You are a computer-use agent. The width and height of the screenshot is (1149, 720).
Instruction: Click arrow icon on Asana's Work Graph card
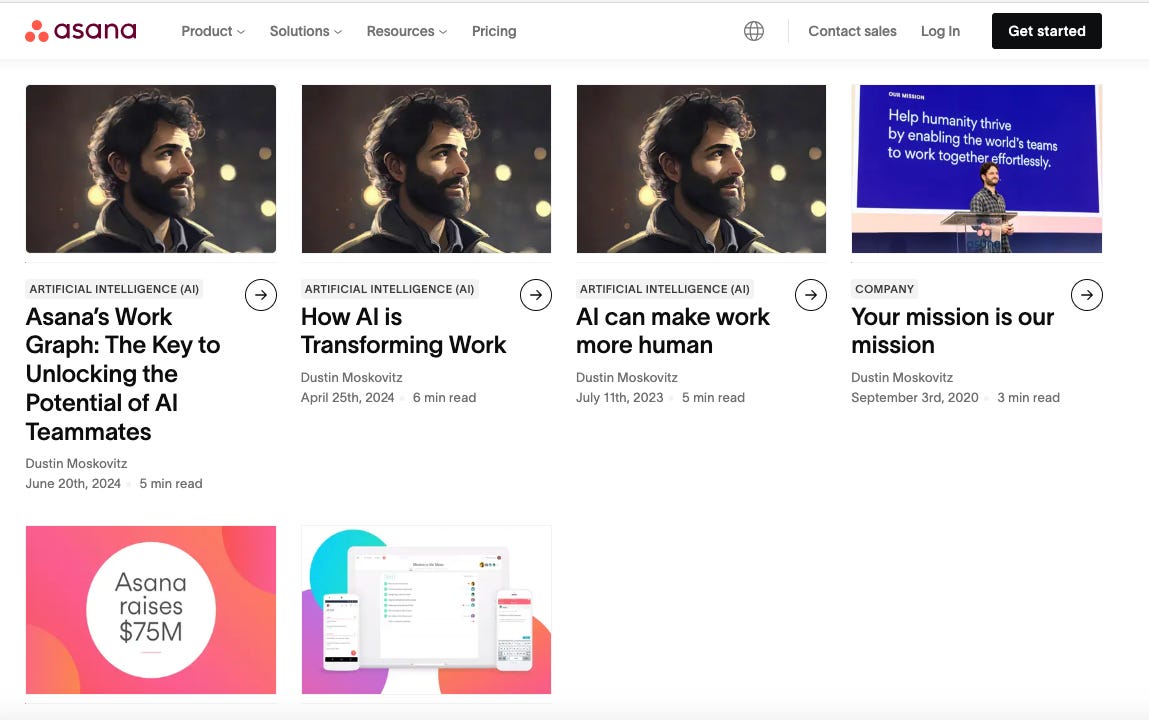[261, 295]
